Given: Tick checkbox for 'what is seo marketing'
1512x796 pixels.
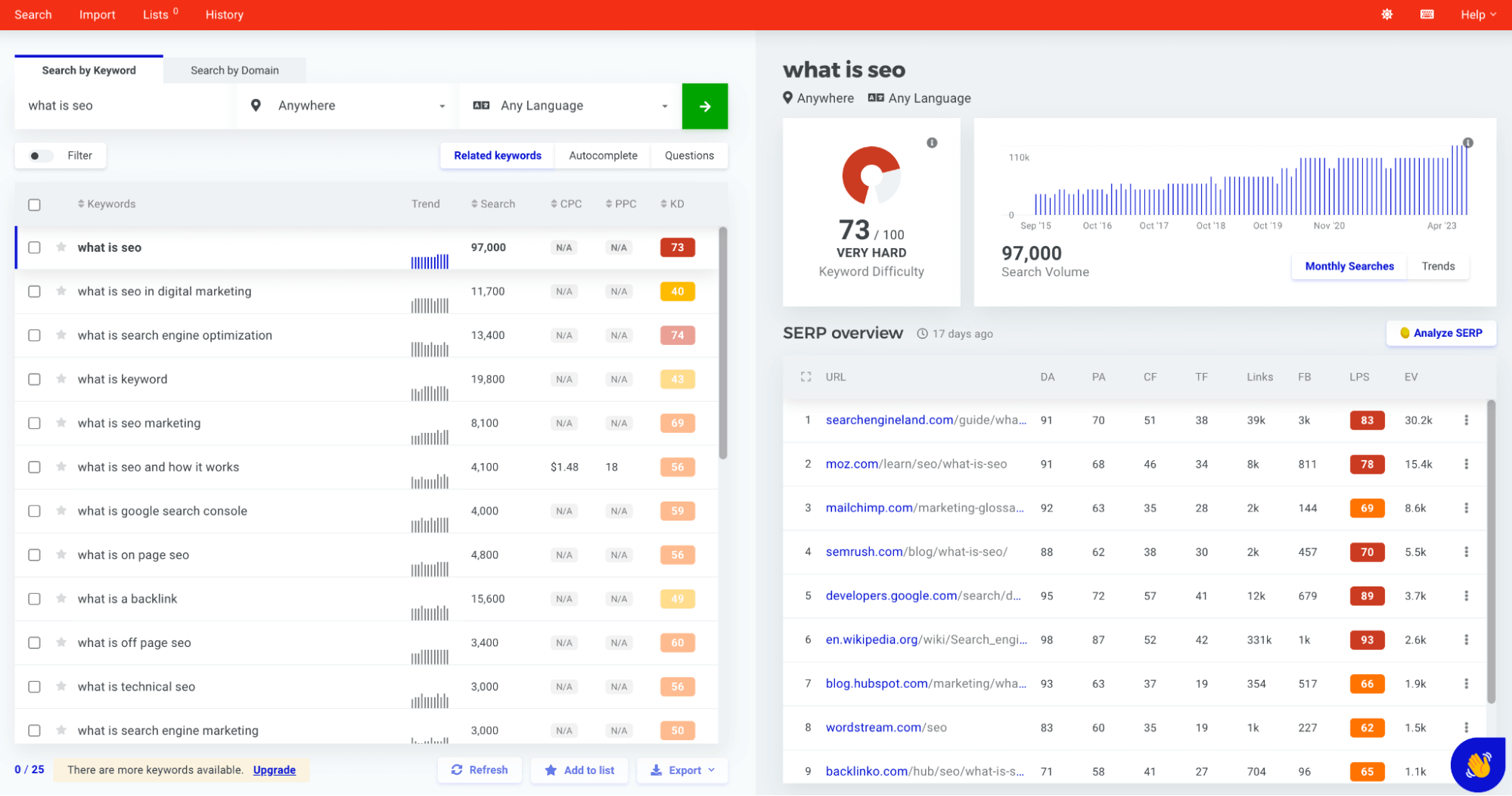Looking at the screenshot, I should [34, 423].
